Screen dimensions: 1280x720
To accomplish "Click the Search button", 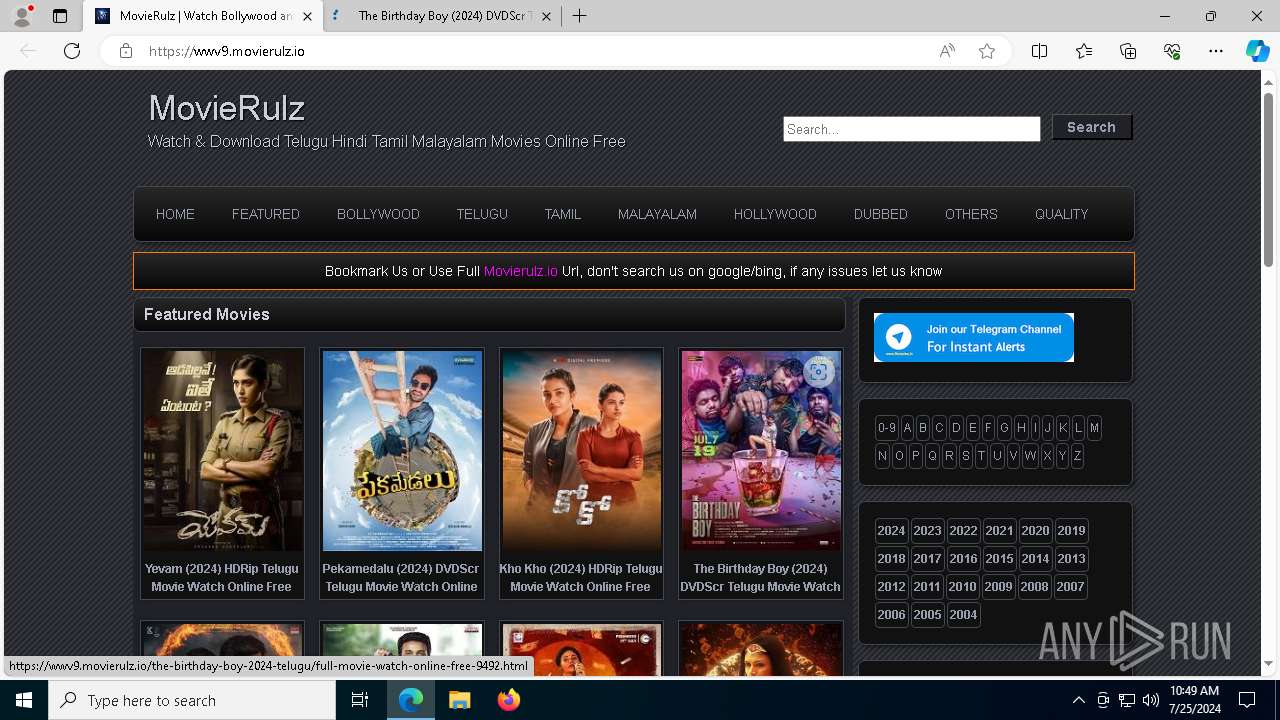I will [x=1091, y=127].
